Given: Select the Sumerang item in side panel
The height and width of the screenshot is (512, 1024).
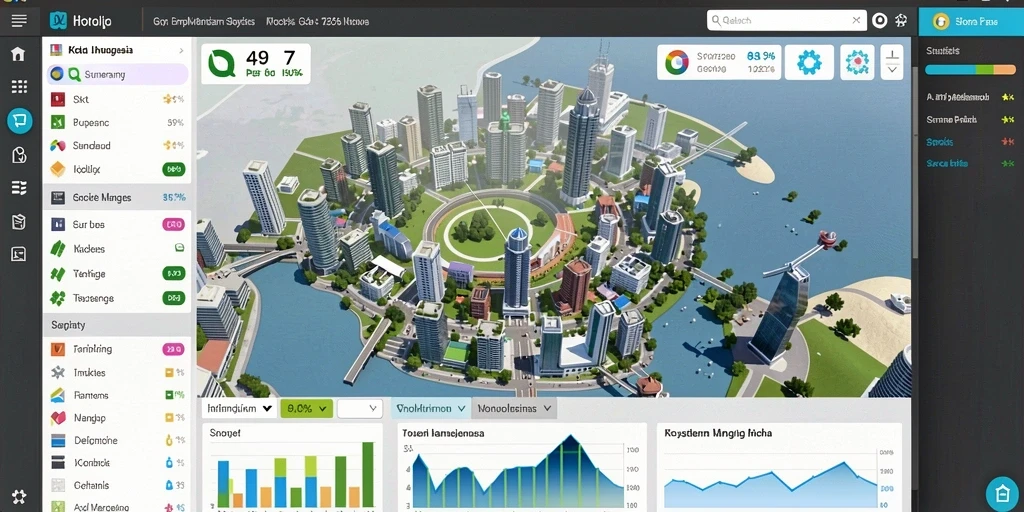Looking at the screenshot, I should pos(118,74).
